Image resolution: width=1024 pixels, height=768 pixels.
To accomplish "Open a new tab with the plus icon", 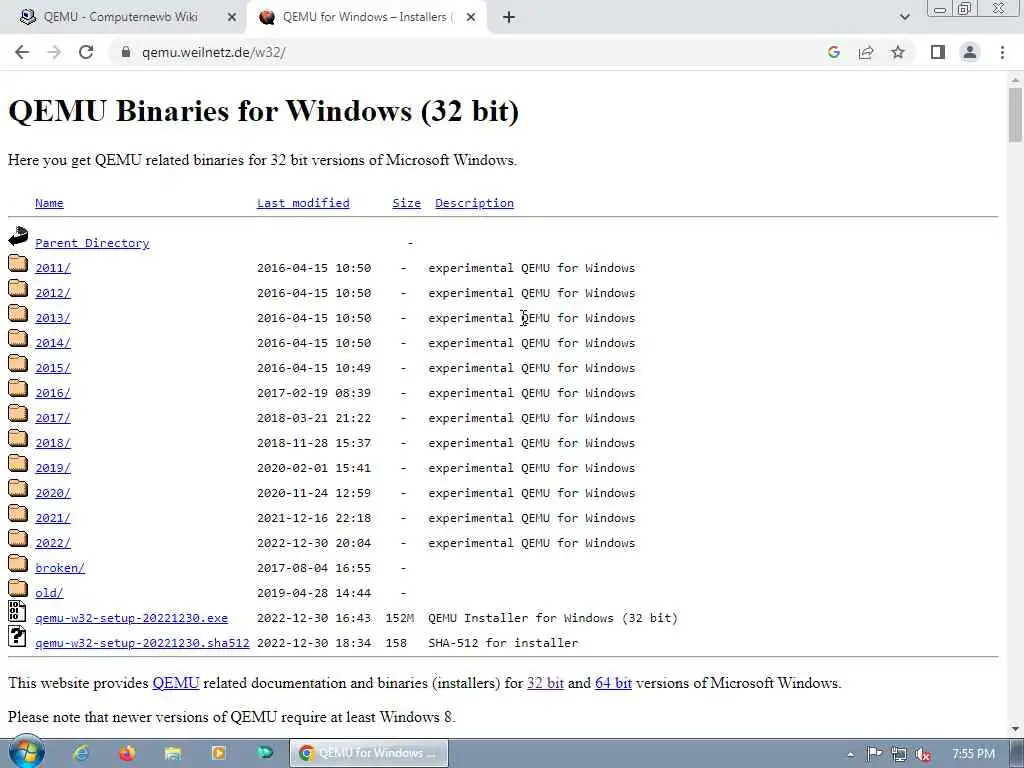I will [x=509, y=18].
